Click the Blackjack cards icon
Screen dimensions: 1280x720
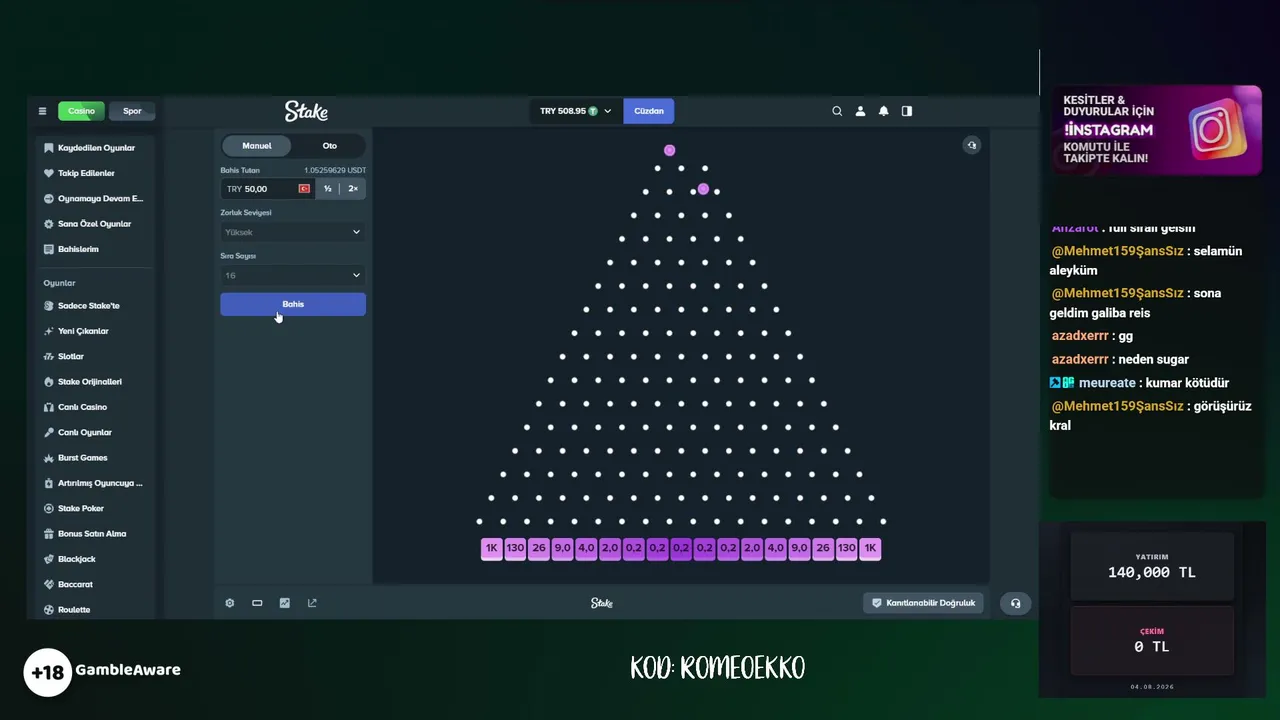(48, 559)
